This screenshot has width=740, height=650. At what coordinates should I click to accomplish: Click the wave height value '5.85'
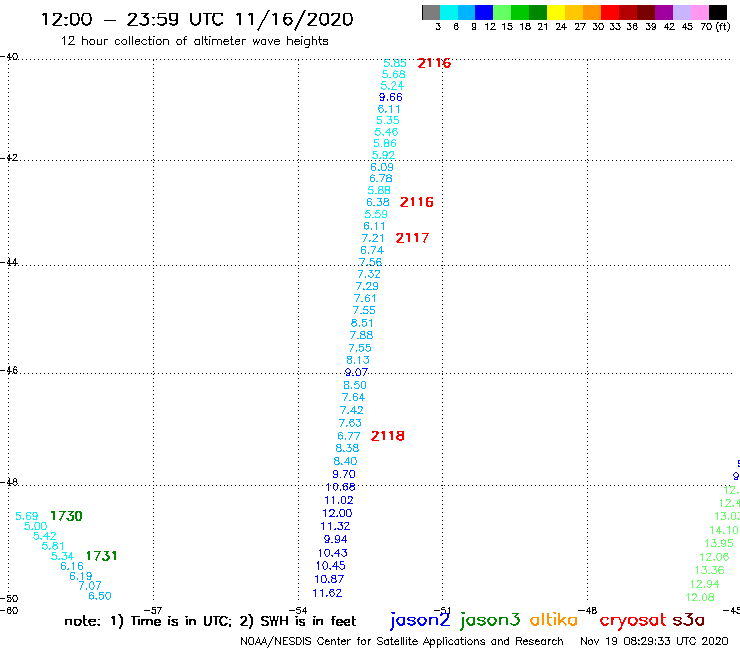[x=395, y=63]
